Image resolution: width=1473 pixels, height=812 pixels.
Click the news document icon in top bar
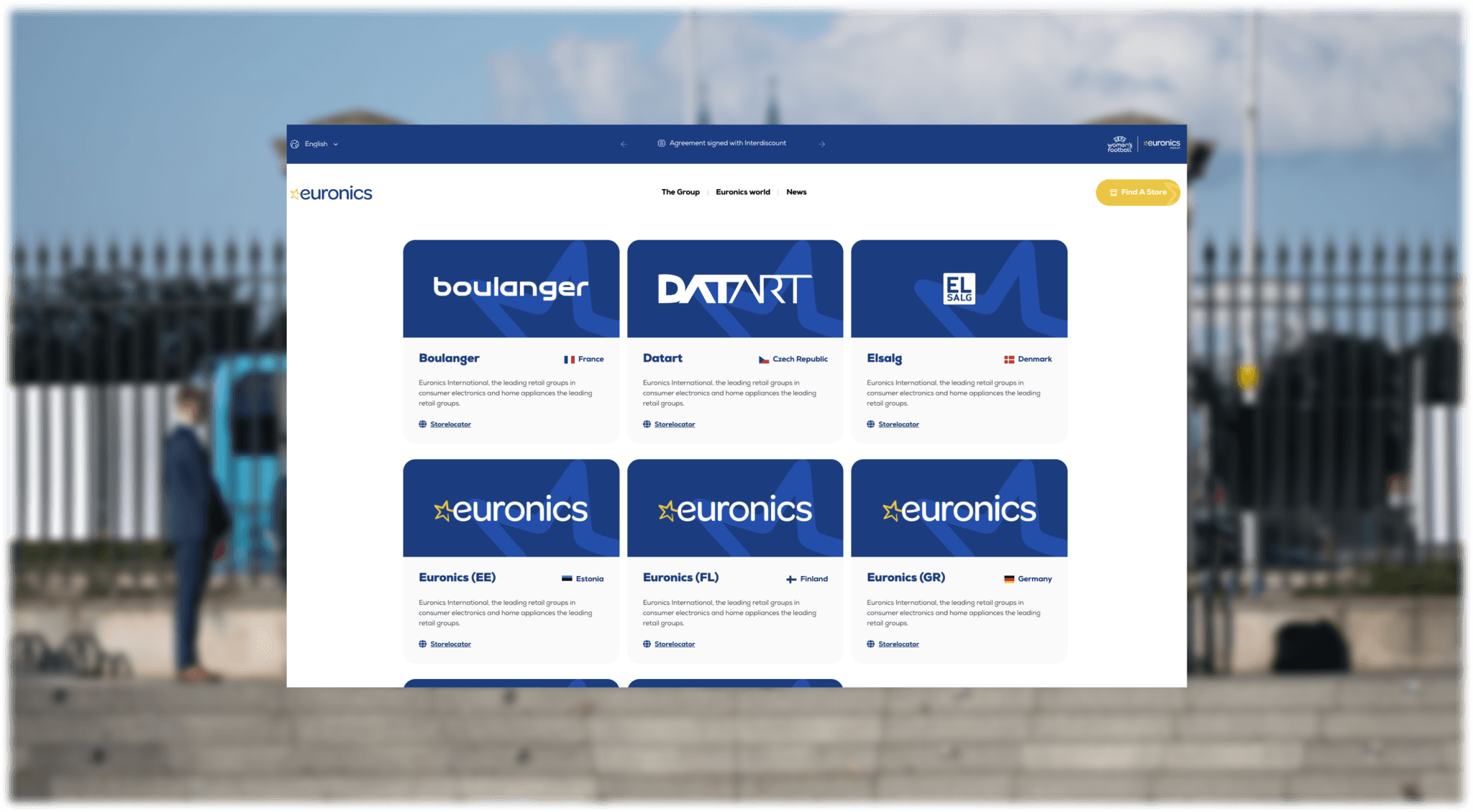662,143
